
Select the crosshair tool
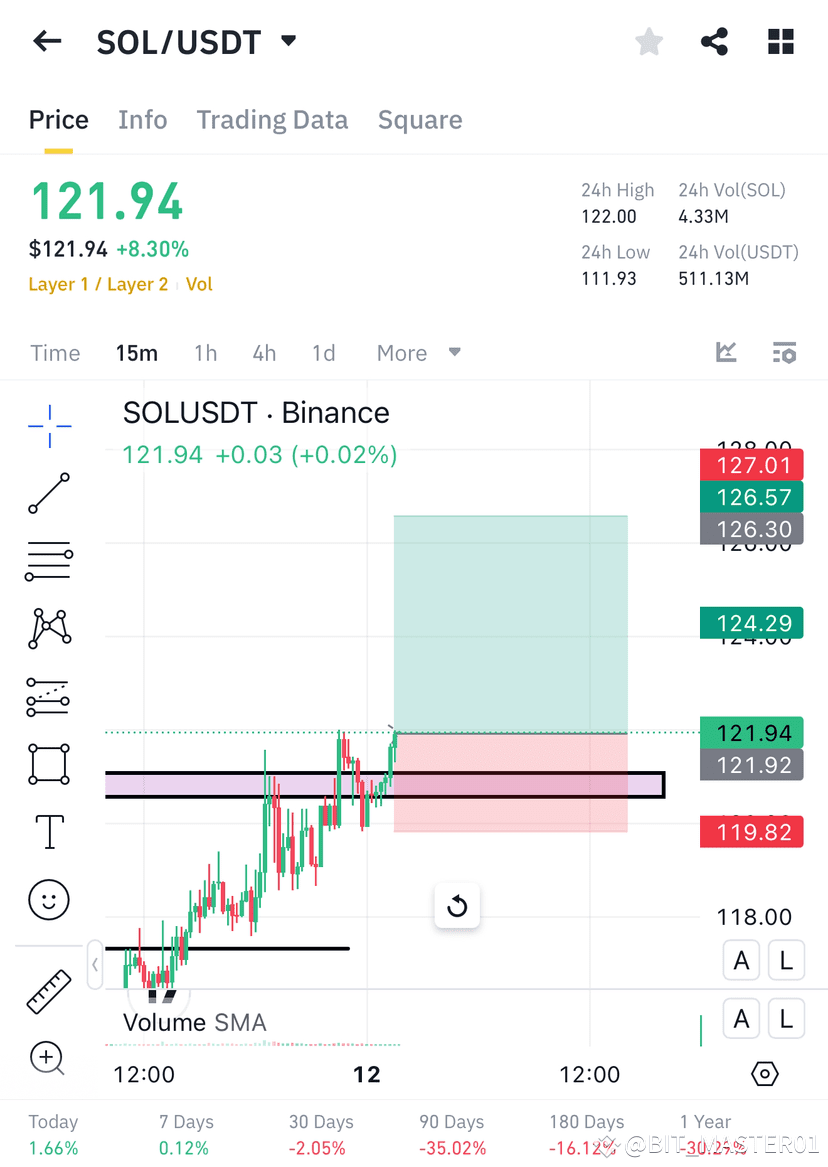48,425
